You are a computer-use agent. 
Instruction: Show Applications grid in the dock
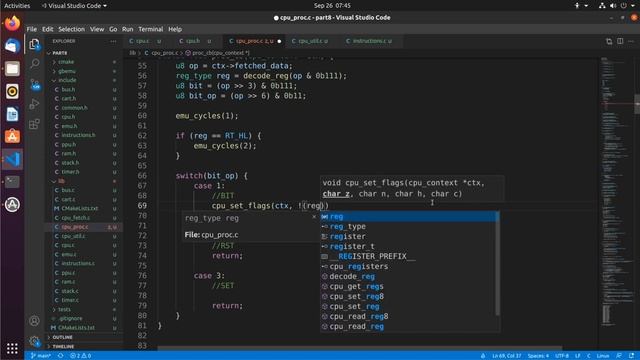point(12,348)
